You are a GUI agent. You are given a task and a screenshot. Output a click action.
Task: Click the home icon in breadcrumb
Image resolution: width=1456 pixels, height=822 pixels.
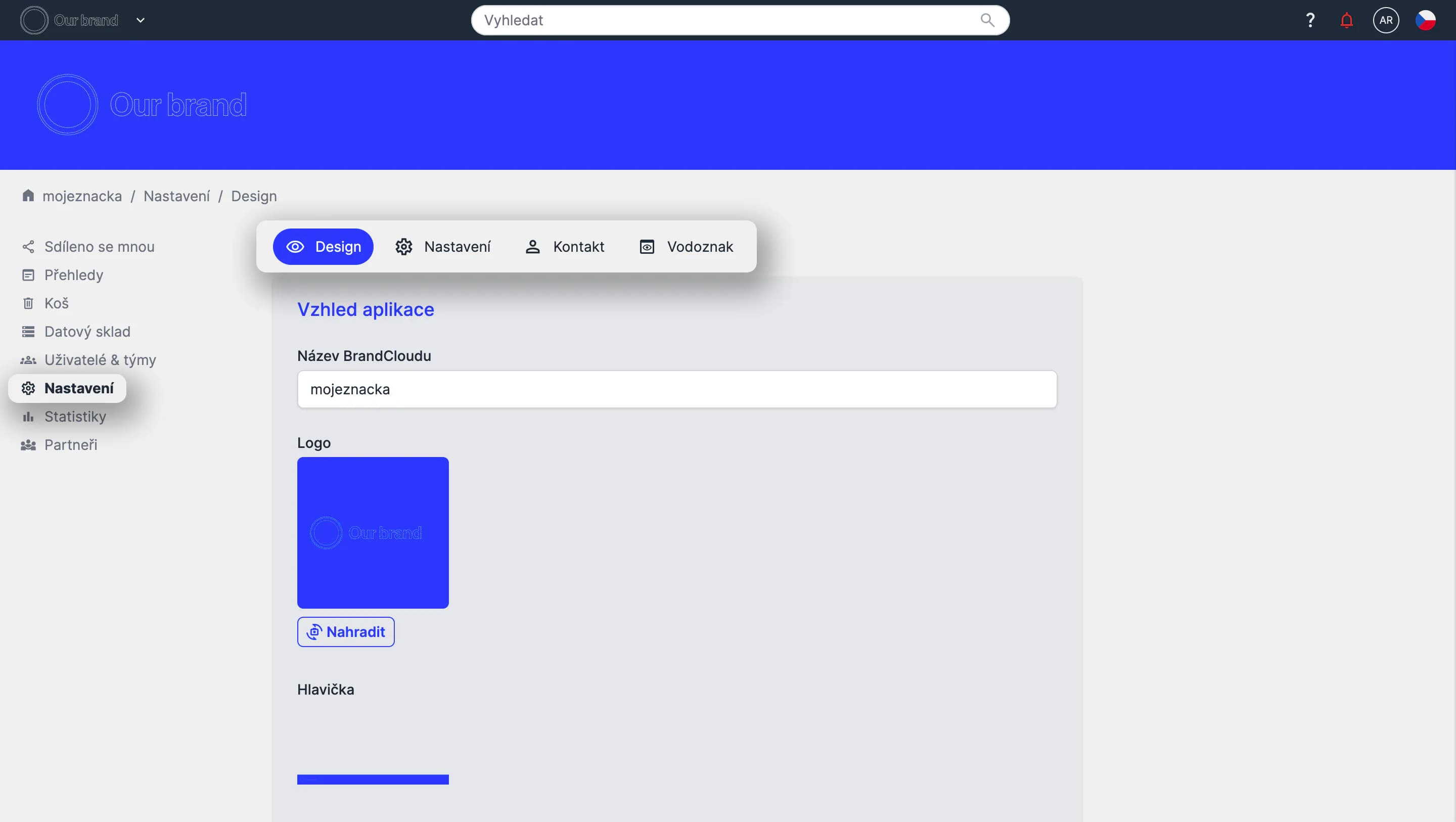click(28, 196)
